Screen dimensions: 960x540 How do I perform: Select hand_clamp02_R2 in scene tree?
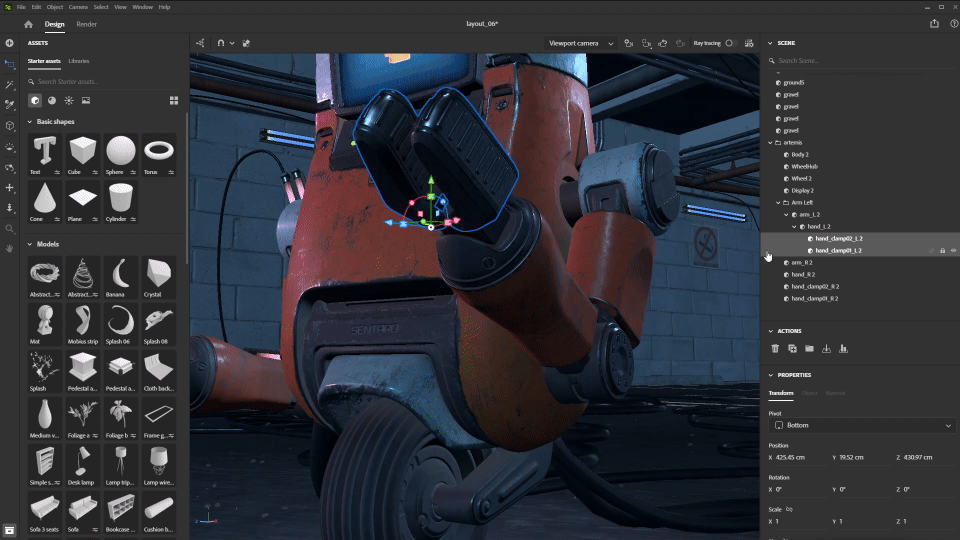coord(815,287)
